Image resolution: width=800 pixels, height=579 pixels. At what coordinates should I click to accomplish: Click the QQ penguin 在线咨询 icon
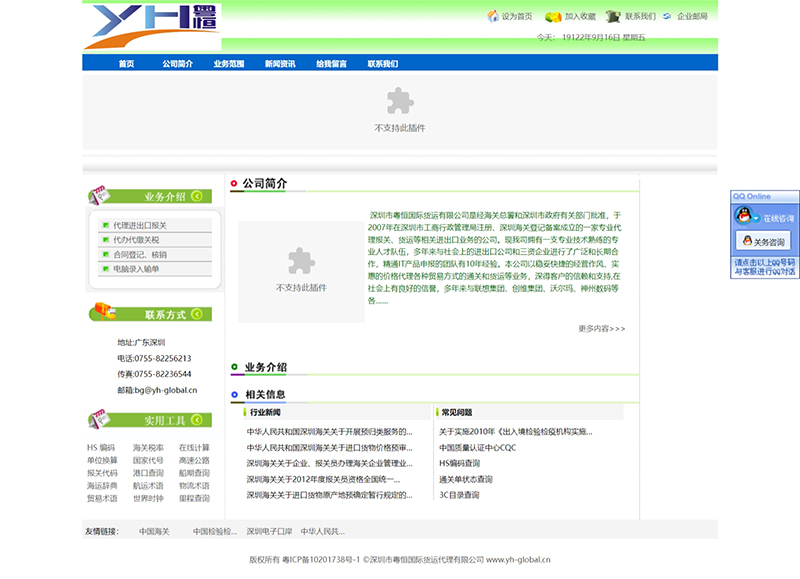pos(743,217)
